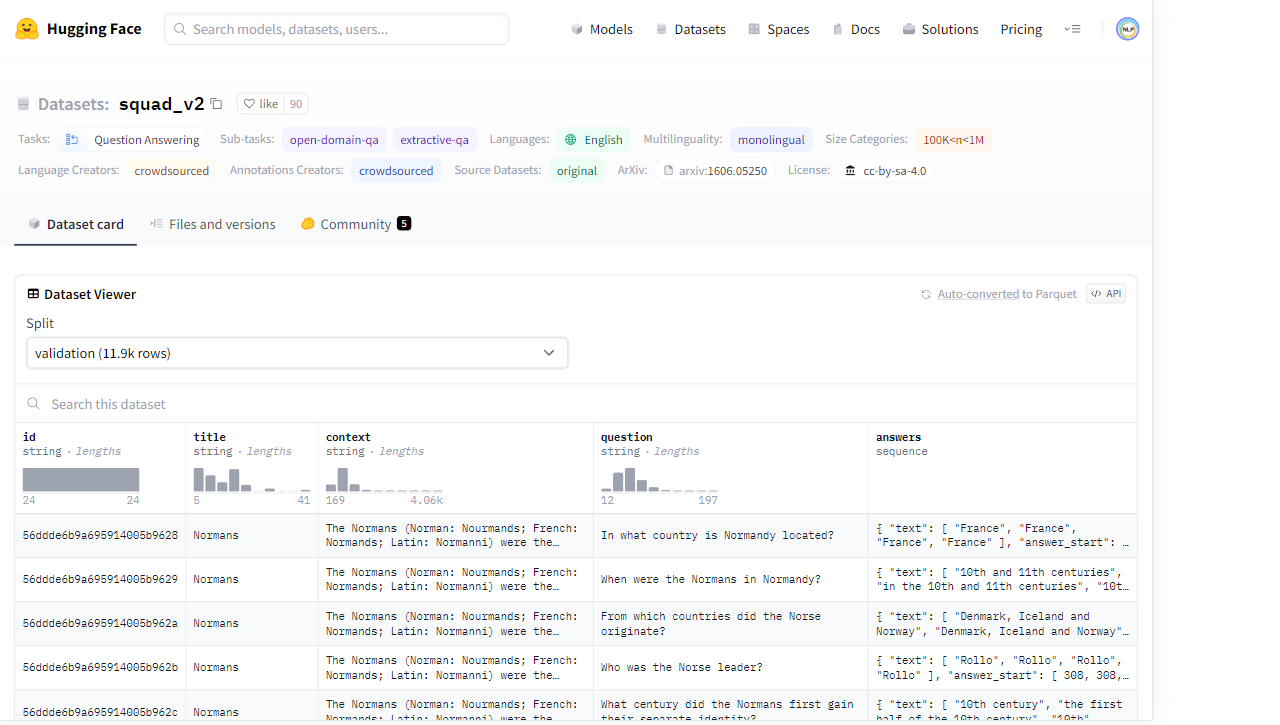Click the Datasets breadcrumb icon beside squad_v2
The height and width of the screenshot is (725, 1280).
[24, 104]
